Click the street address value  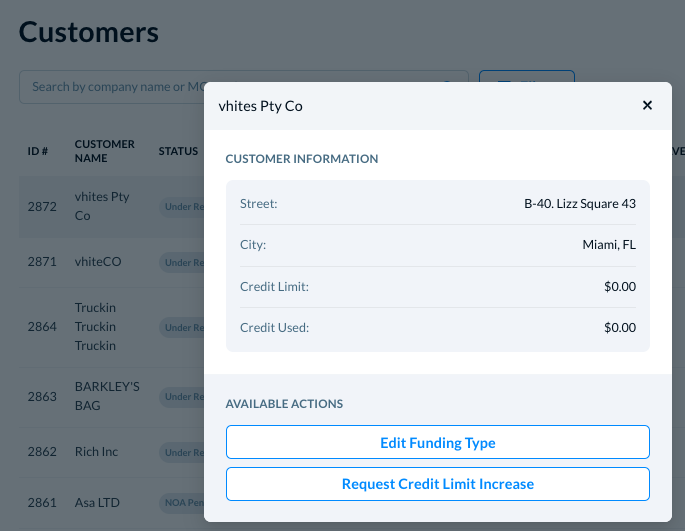coord(580,203)
